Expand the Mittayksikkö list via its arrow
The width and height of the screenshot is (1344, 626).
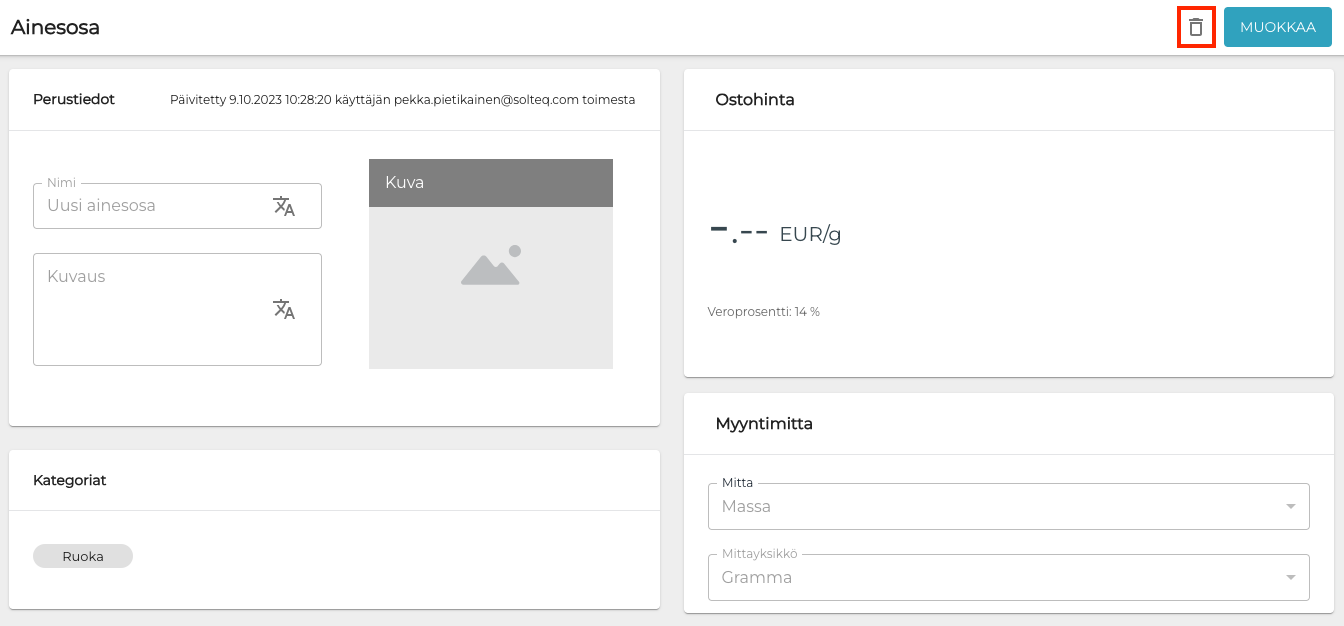pyautogui.click(x=1290, y=578)
